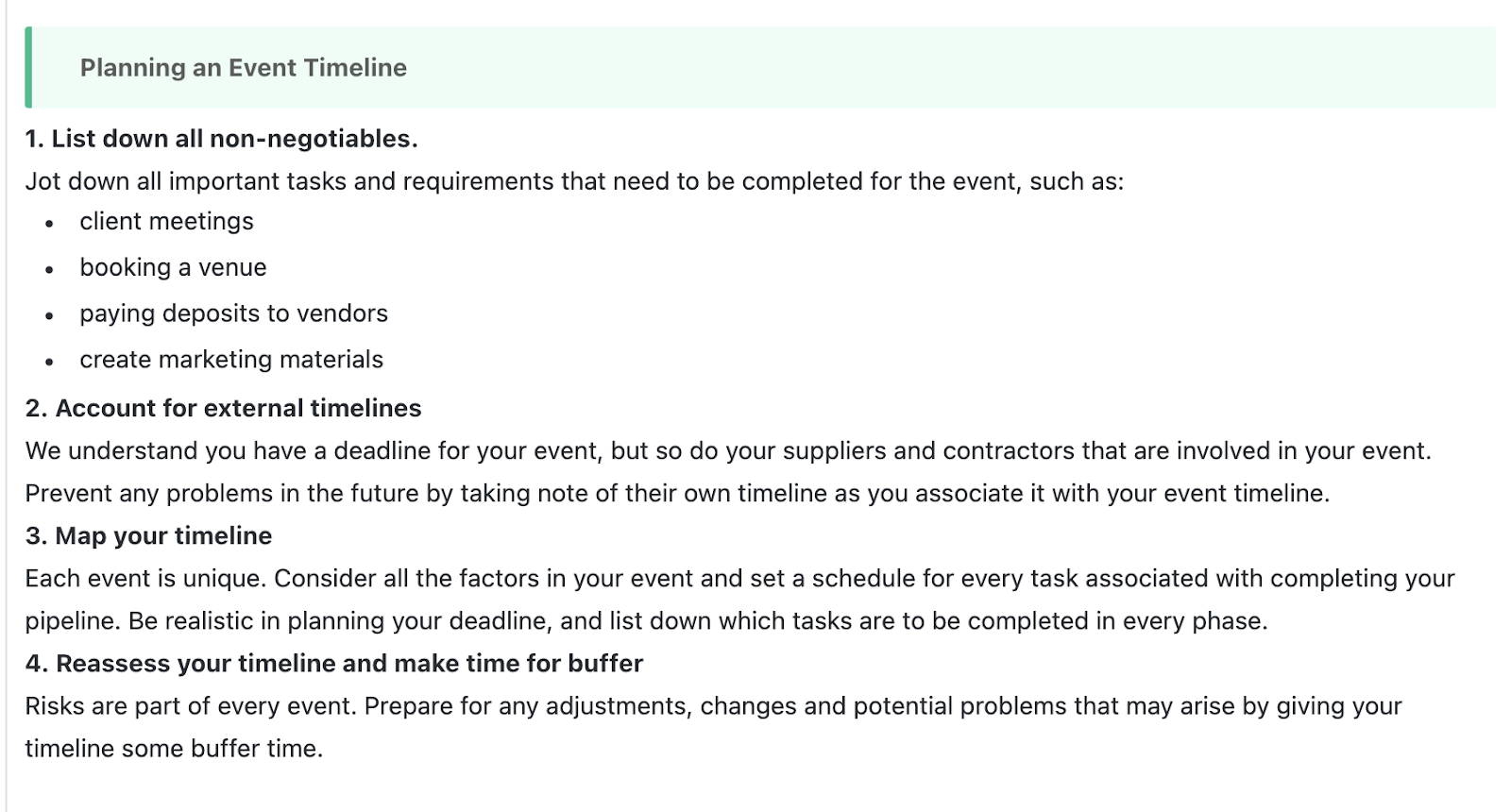Click the "Account for external timelines" heading

click(223, 408)
